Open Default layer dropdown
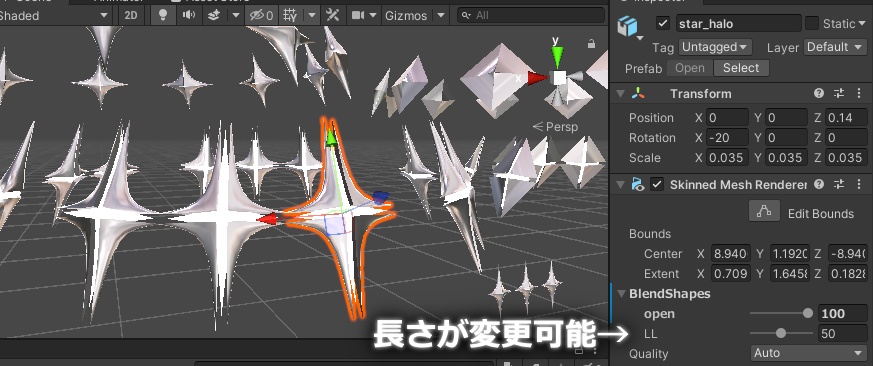The height and width of the screenshot is (366, 873). pyautogui.click(x=835, y=47)
